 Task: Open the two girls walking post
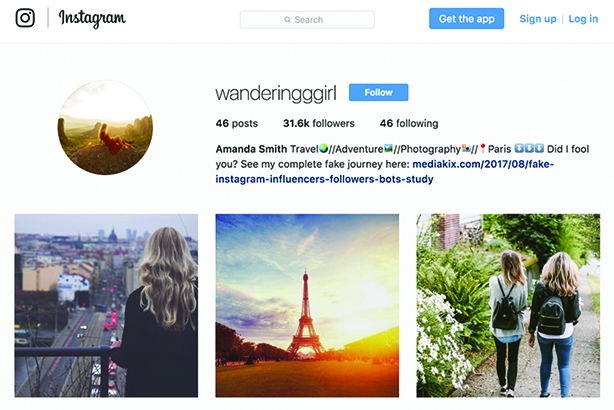pyautogui.click(x=508, y=305)
